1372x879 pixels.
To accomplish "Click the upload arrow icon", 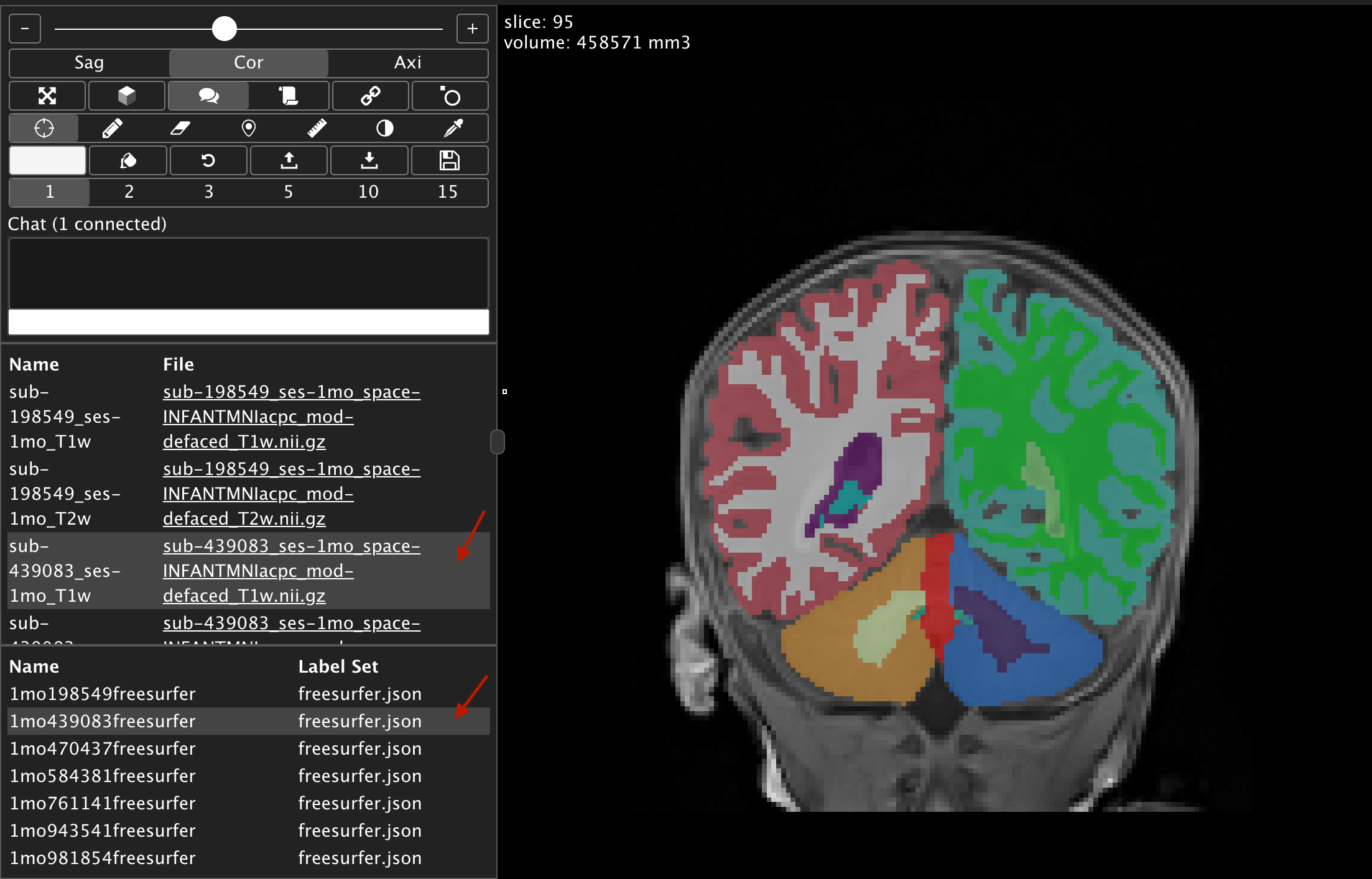I will (x=289, y=160).
